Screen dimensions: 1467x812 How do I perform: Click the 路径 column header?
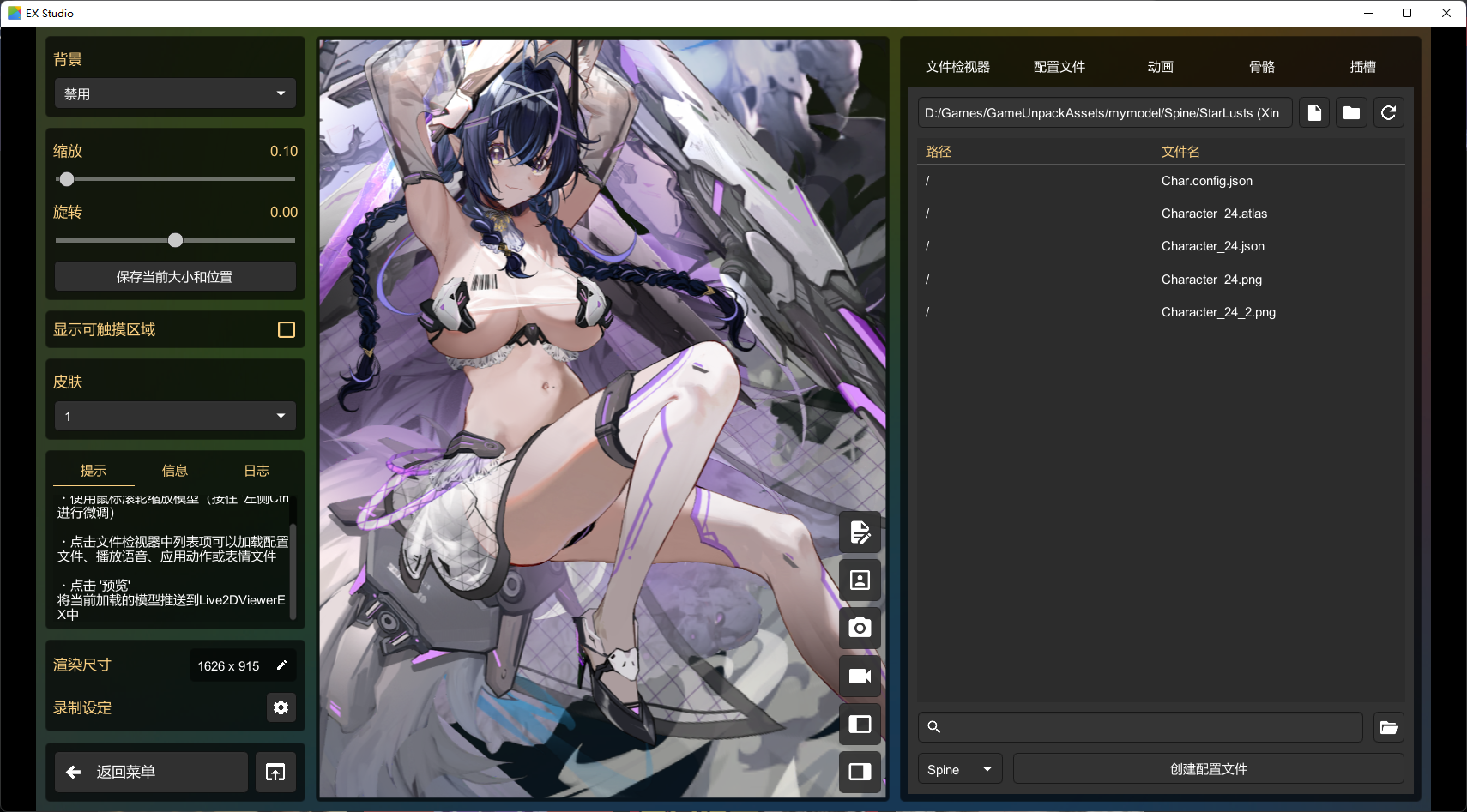[939, 152]
